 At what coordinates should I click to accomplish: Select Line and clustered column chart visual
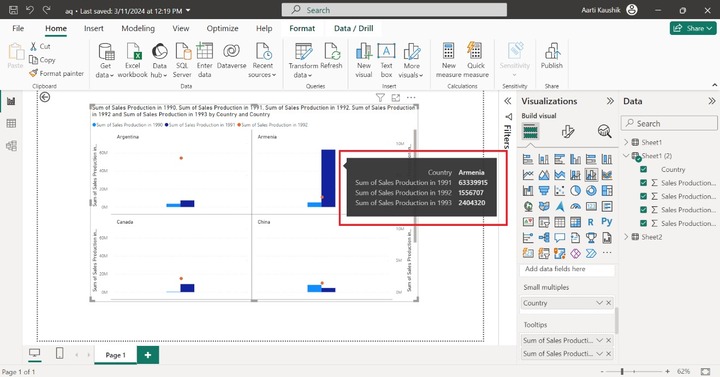pyautogui.click(x=591, y=175)
